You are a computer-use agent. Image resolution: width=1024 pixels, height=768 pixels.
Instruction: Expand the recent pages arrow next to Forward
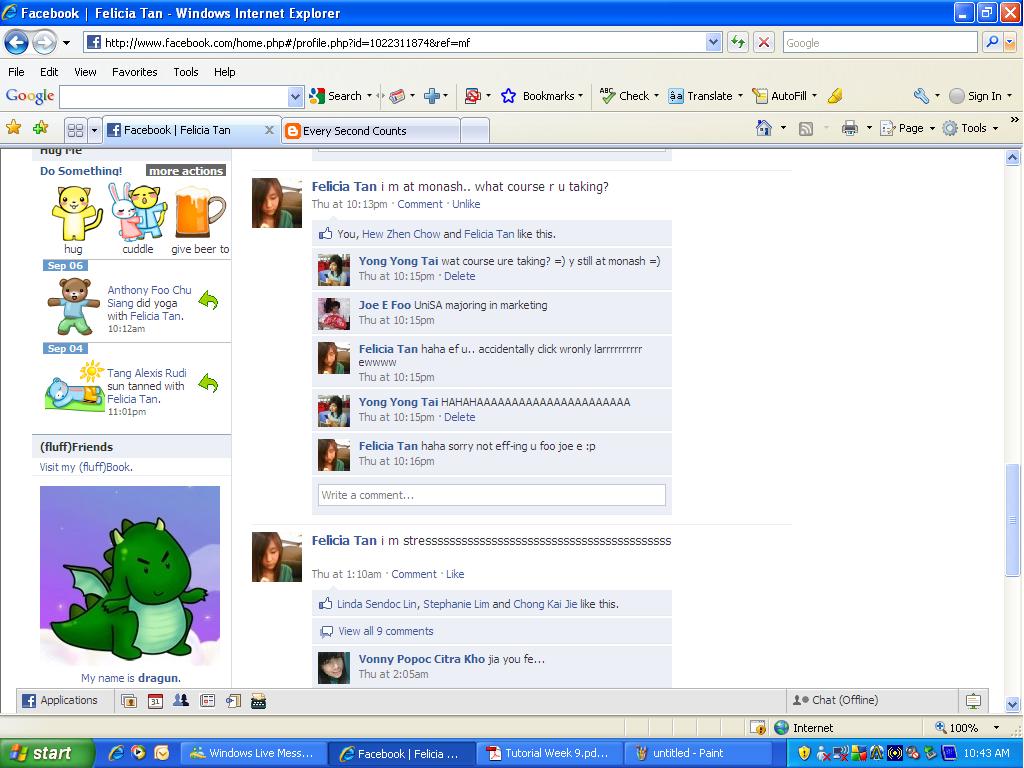click(x=66, y=43)
